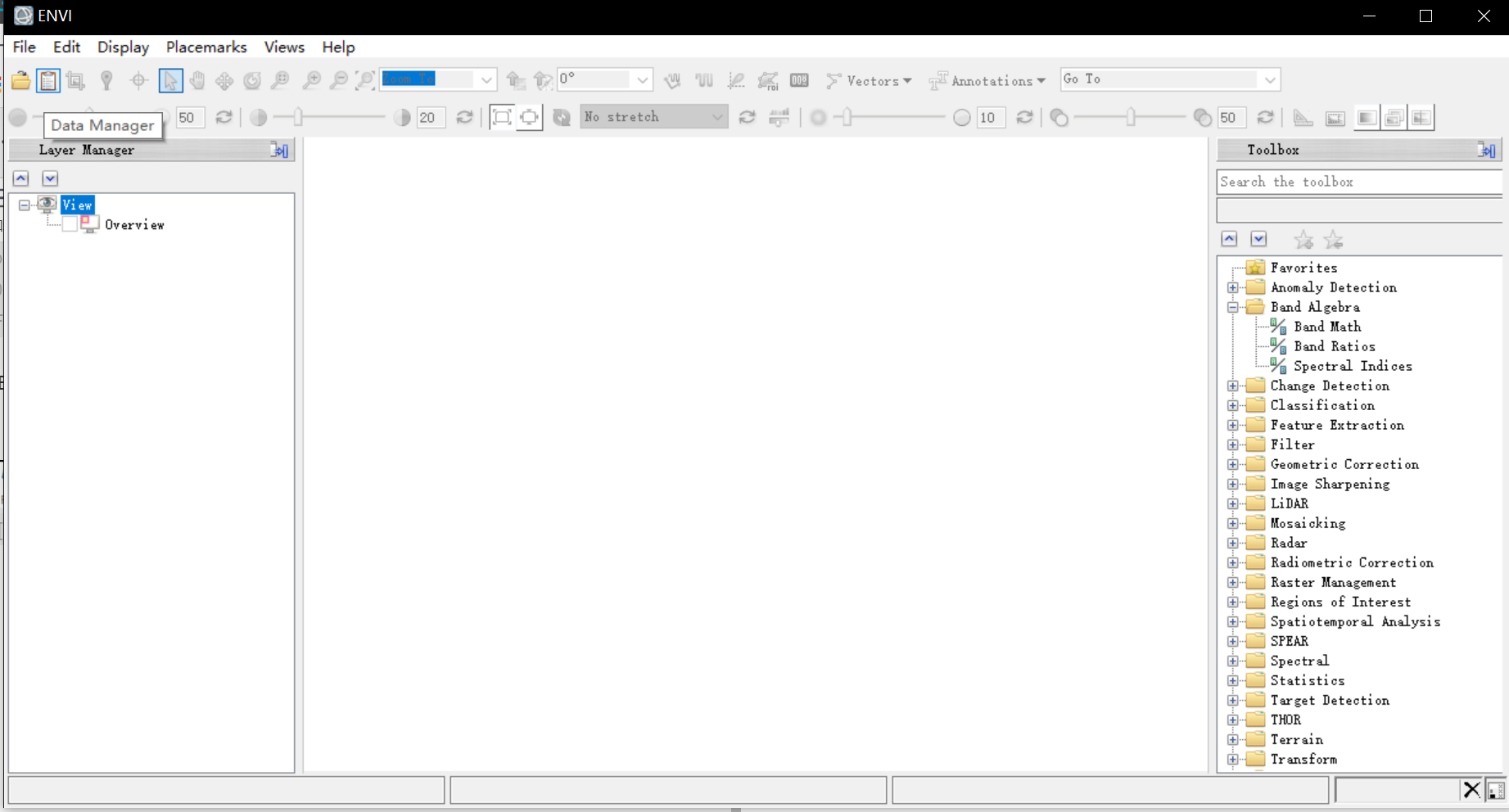Click refresh icon next to No stretch

pyautogui.click(x=747, y=117)
